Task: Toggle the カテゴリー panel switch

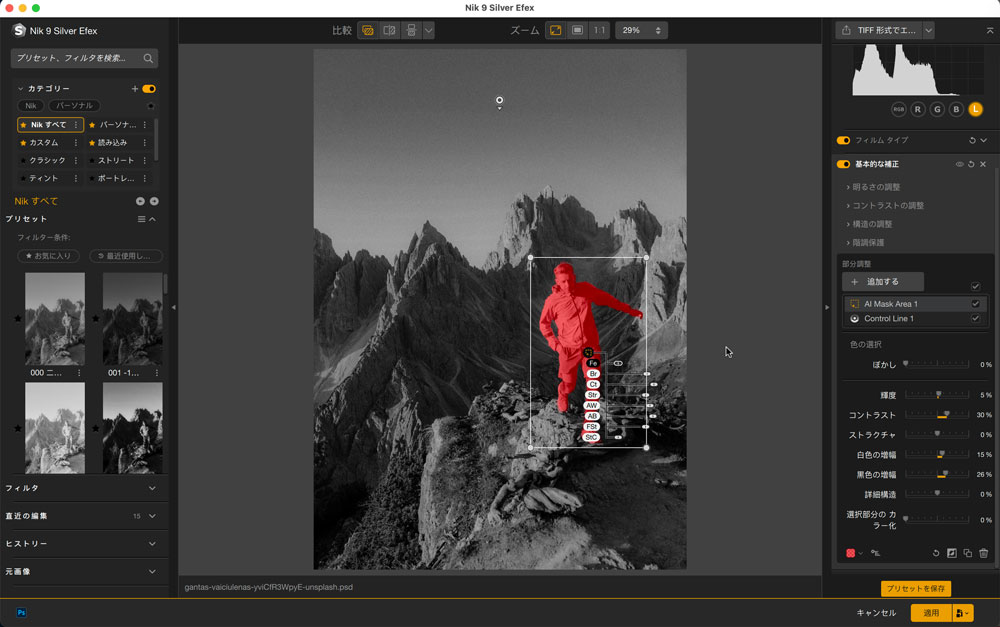Action: pos(149,89)
